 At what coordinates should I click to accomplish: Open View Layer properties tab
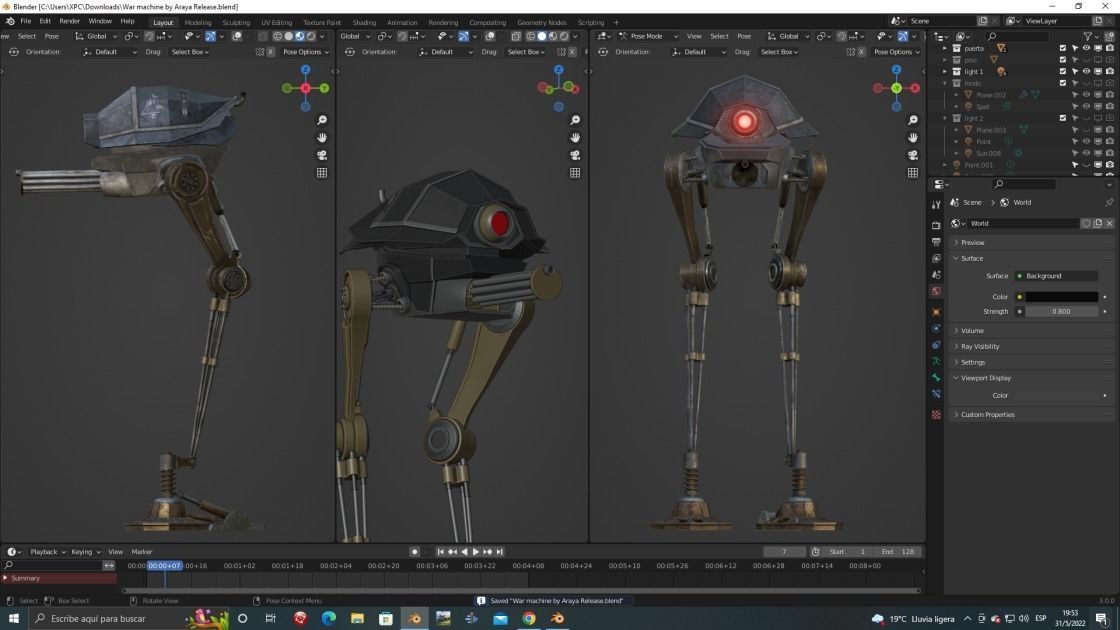tap(936, 259)
